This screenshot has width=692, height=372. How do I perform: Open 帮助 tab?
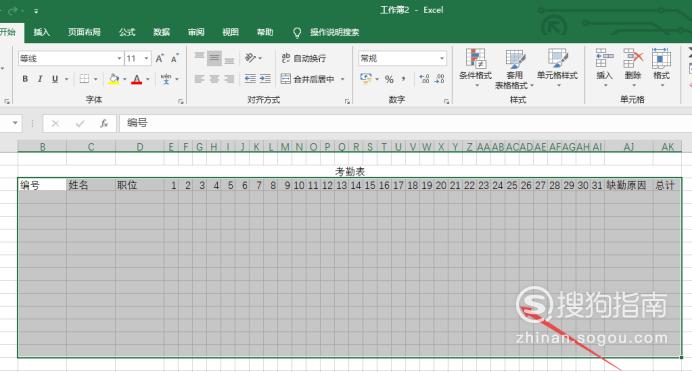[265, 32]
